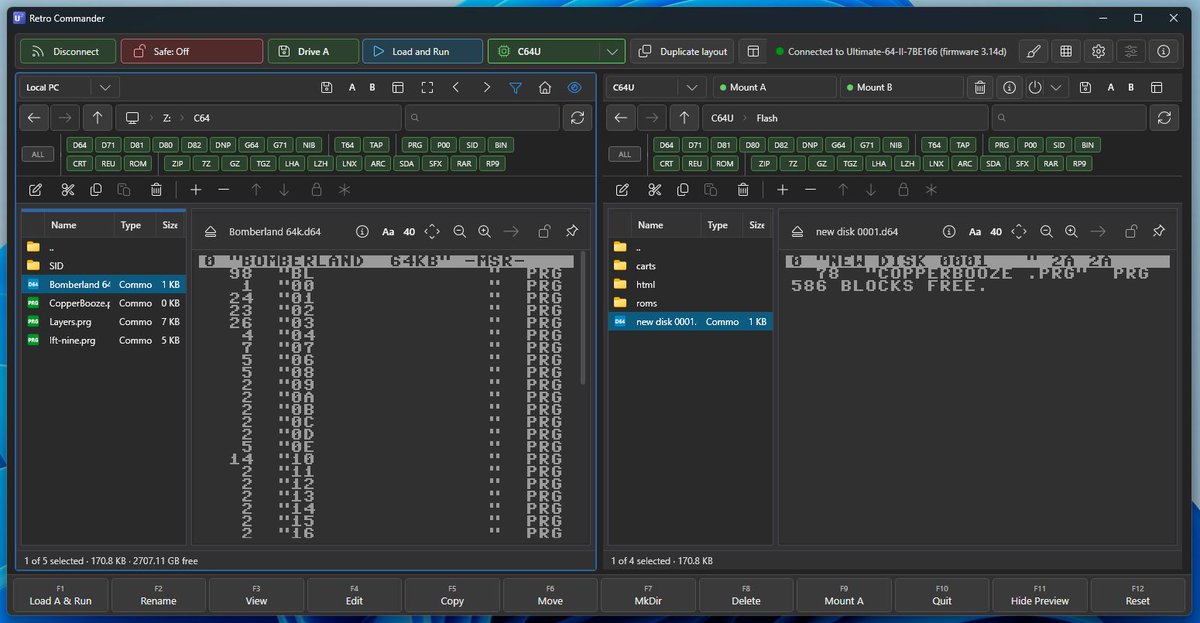Click the paintbrush theme icon in the top toolbar
Screen dimensions: 1200x623
pos(1033,51)
